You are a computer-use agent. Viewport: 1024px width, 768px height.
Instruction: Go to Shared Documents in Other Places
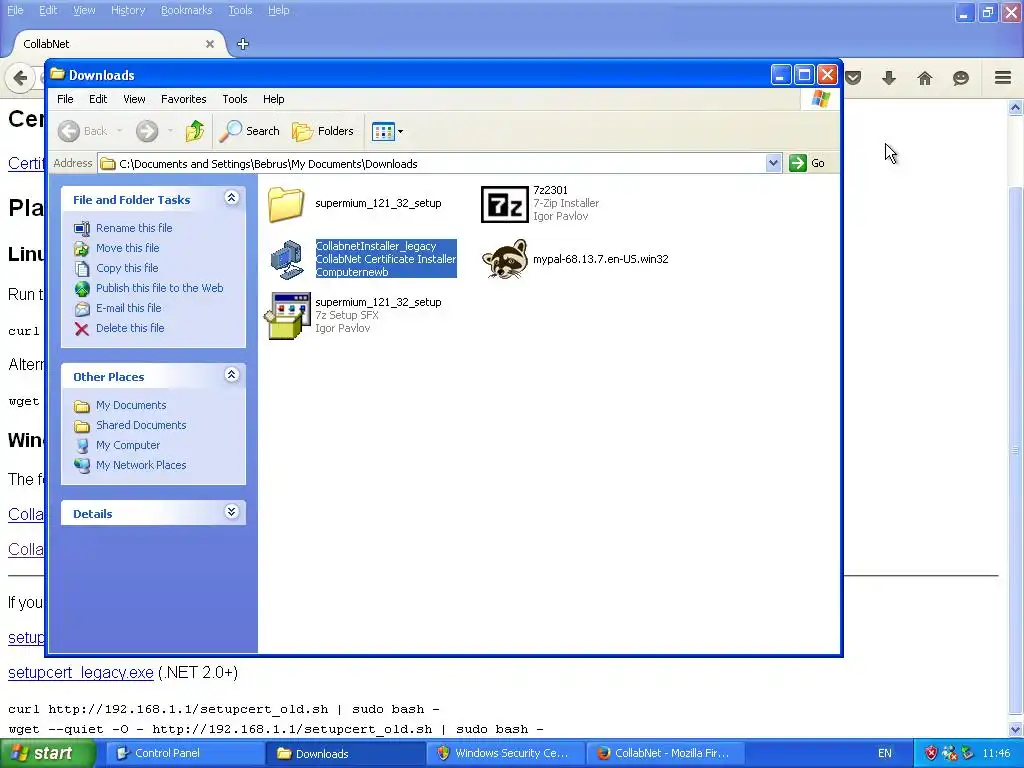[x=141, y=425]
